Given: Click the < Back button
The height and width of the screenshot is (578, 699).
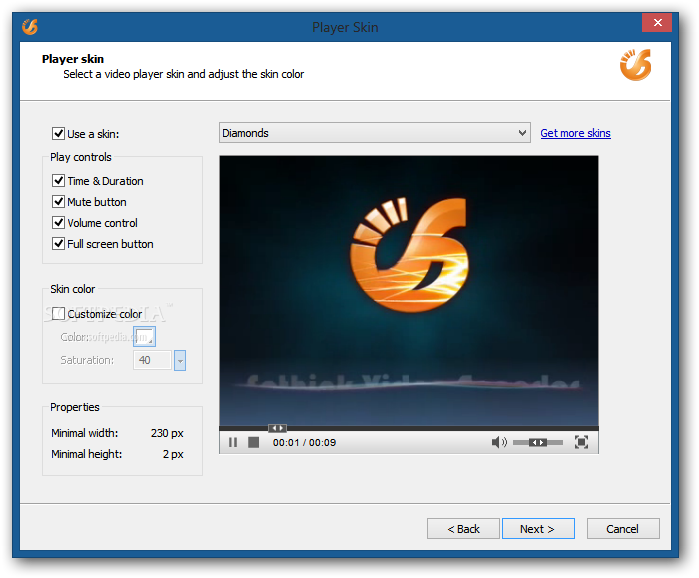Looking at the screenshot, I should click(x=463, y=529).
